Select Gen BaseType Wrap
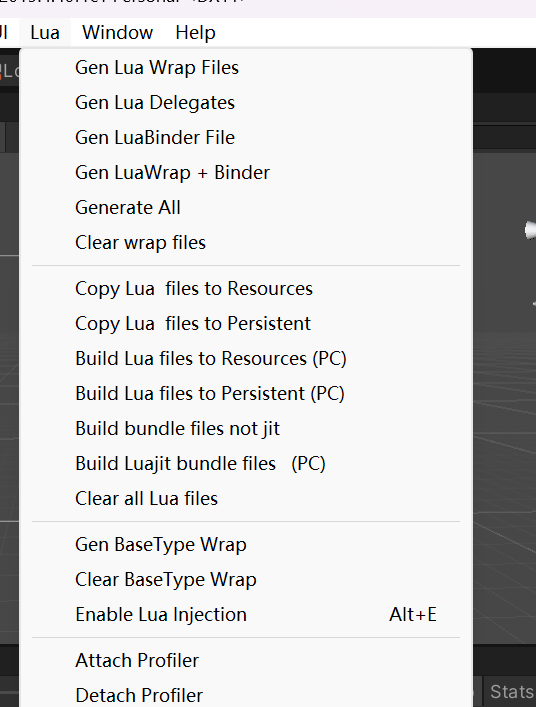This screenshot has height=707, width=536. (246, 545)
